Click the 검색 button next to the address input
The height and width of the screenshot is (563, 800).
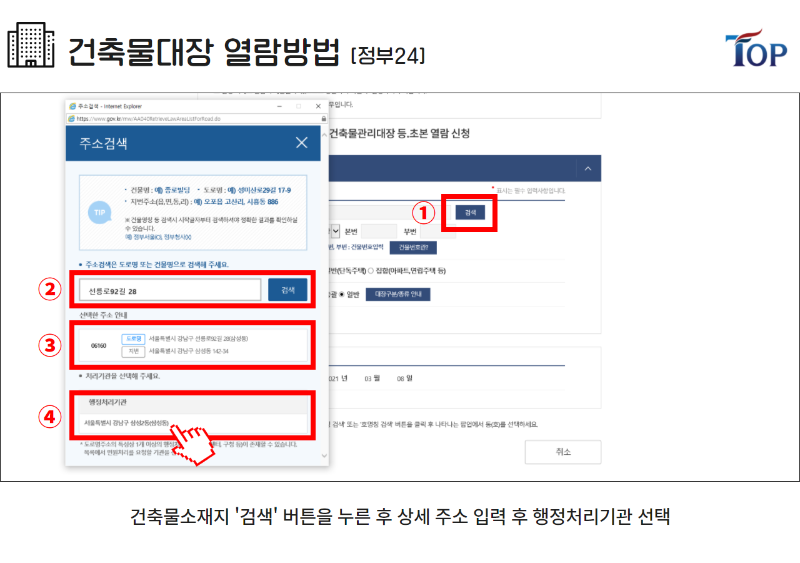(288, 290)
